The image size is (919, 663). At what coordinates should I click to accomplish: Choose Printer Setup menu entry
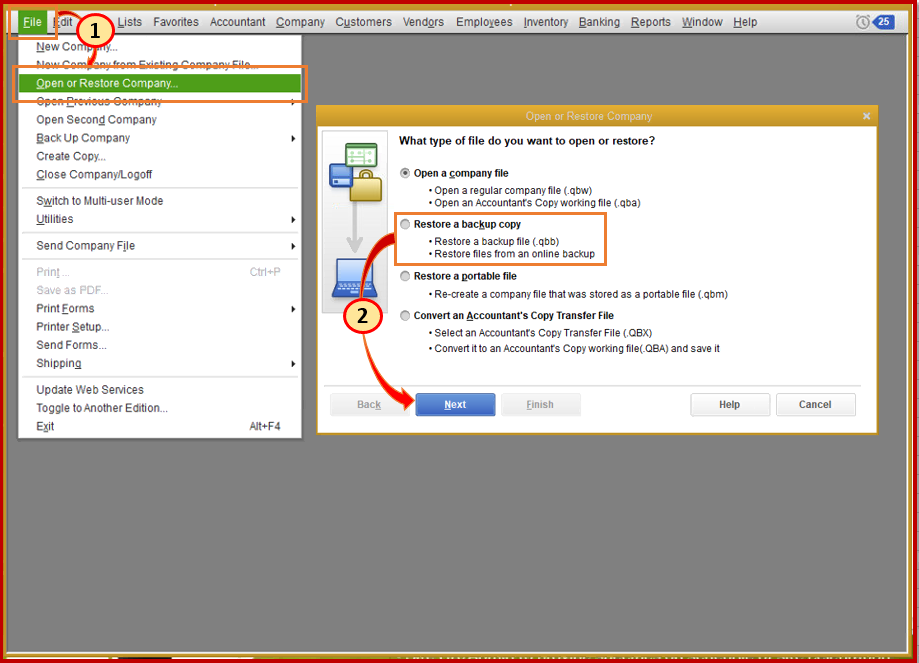(159, 327)
